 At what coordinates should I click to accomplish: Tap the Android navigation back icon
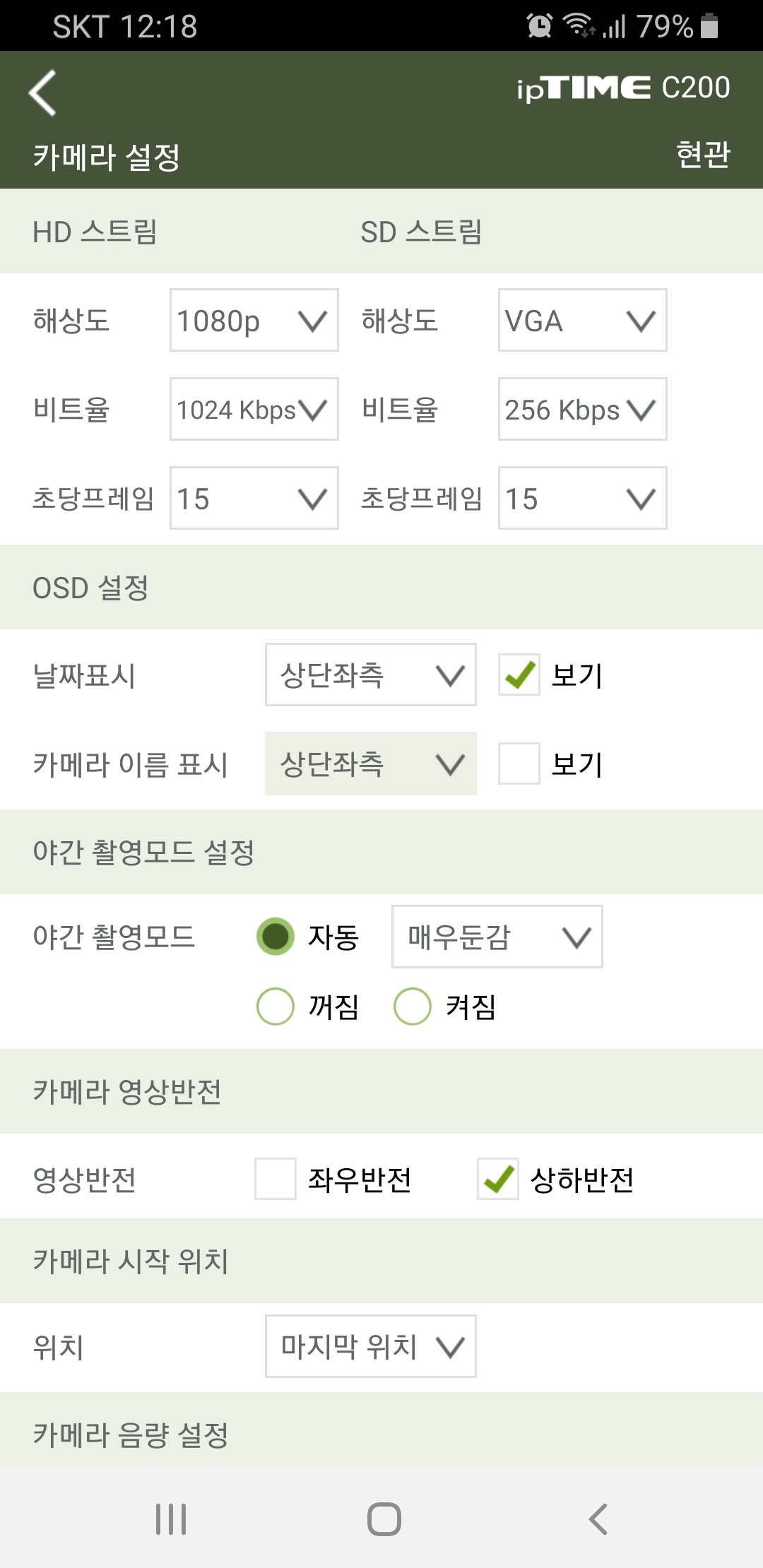coord(598,1519)
